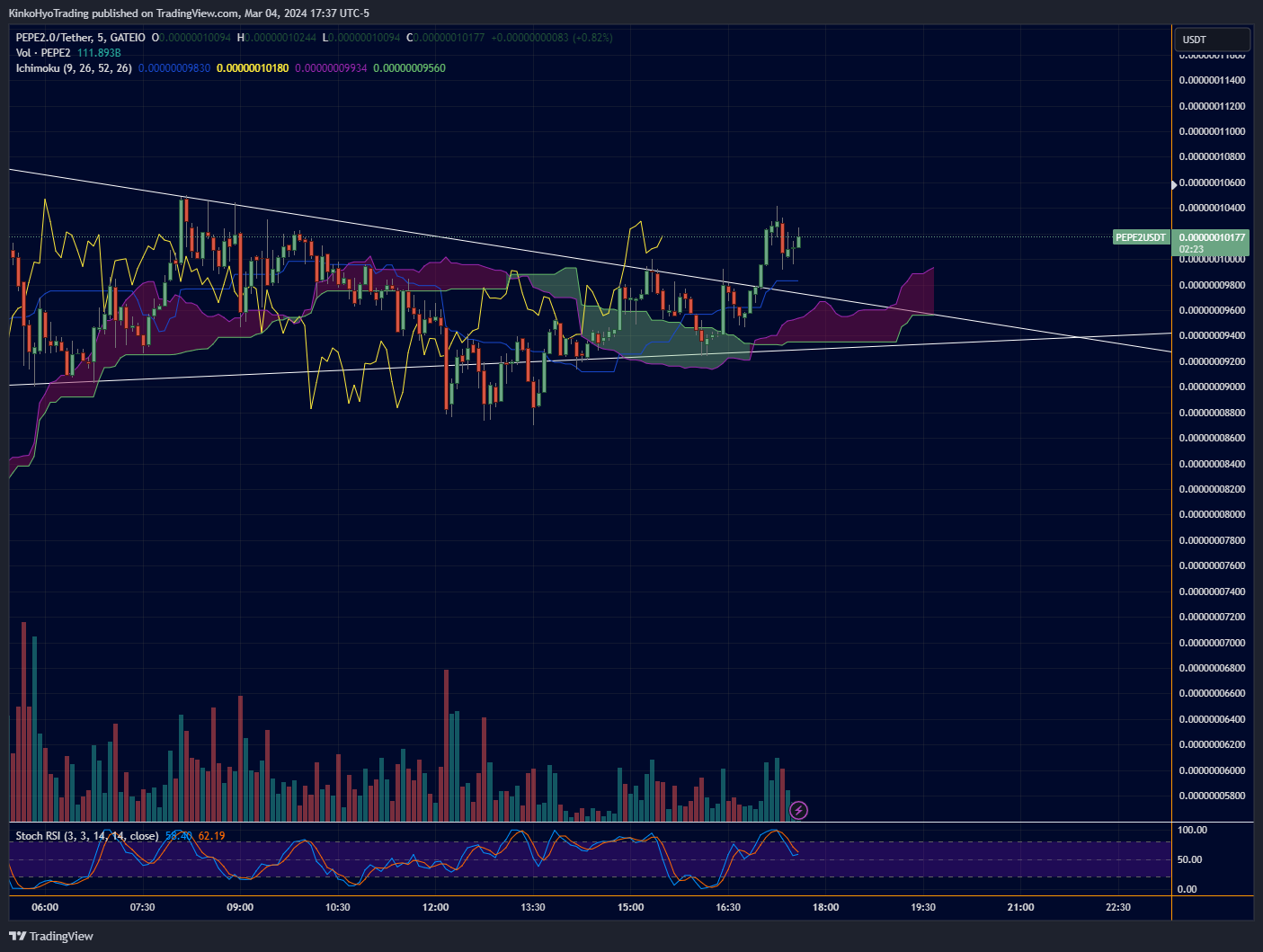The height and width of the screenshot is (952, 1263).
Task: Click the PEPE2.0/Tether, 5, GATEIO symbol title
Action: (x=80, y=38)
